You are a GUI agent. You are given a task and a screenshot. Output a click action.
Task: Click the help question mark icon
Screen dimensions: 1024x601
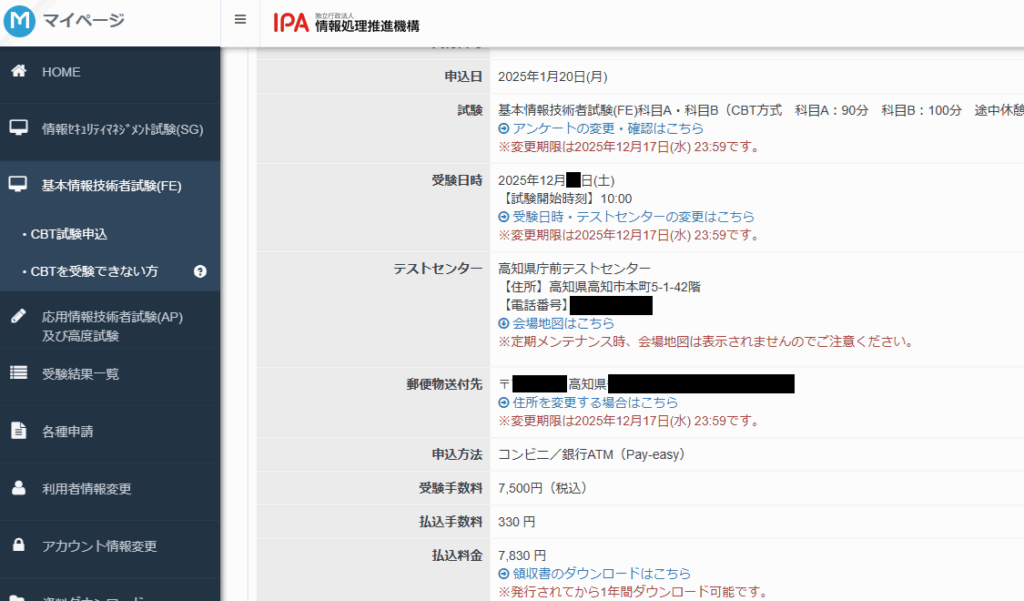point(200,271)
